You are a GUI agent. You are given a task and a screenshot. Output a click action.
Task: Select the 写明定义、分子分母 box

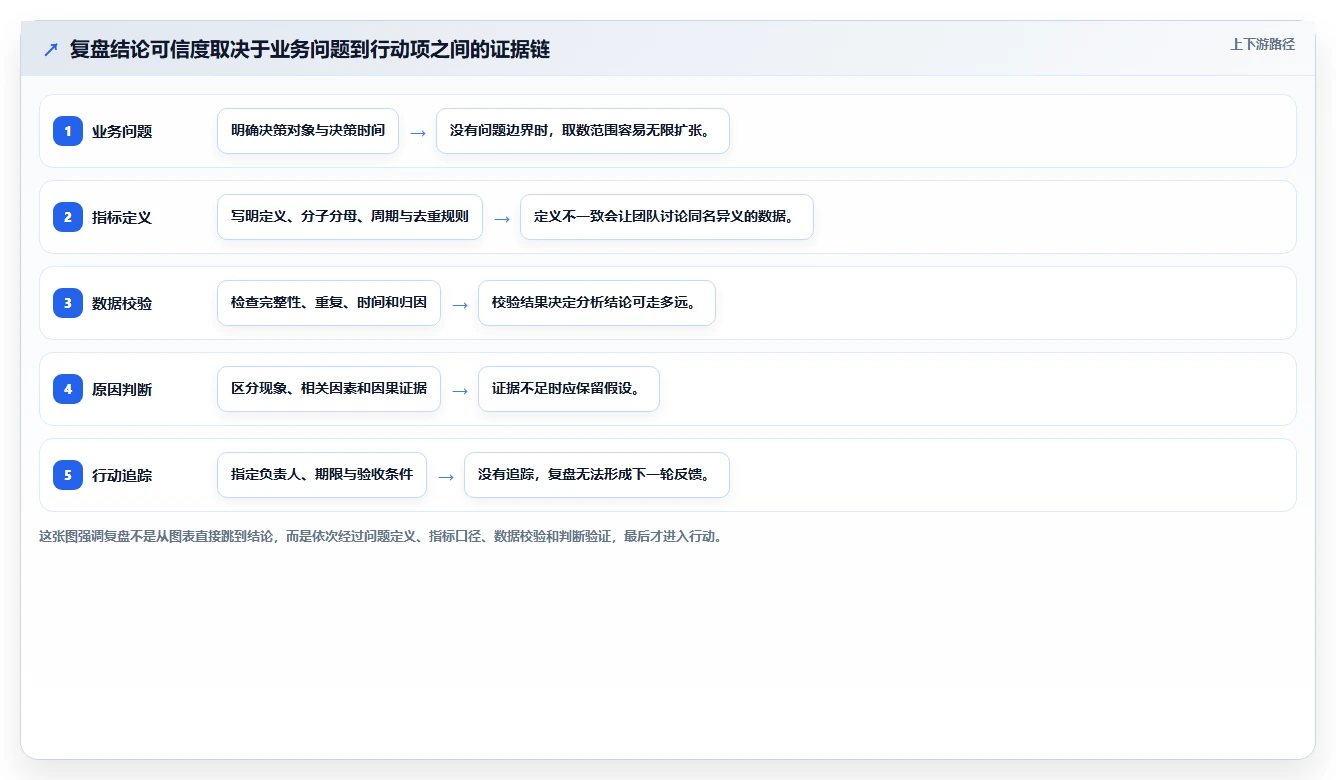coord(350,217)
